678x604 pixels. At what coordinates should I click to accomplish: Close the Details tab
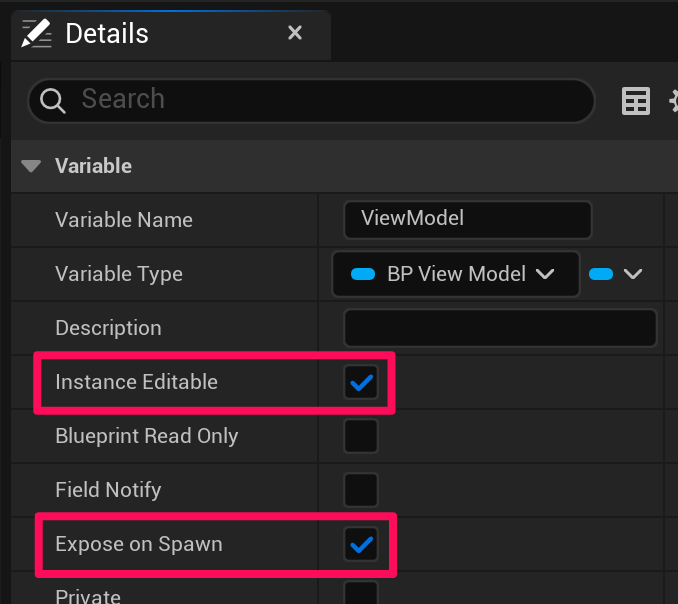click(295, 33)
